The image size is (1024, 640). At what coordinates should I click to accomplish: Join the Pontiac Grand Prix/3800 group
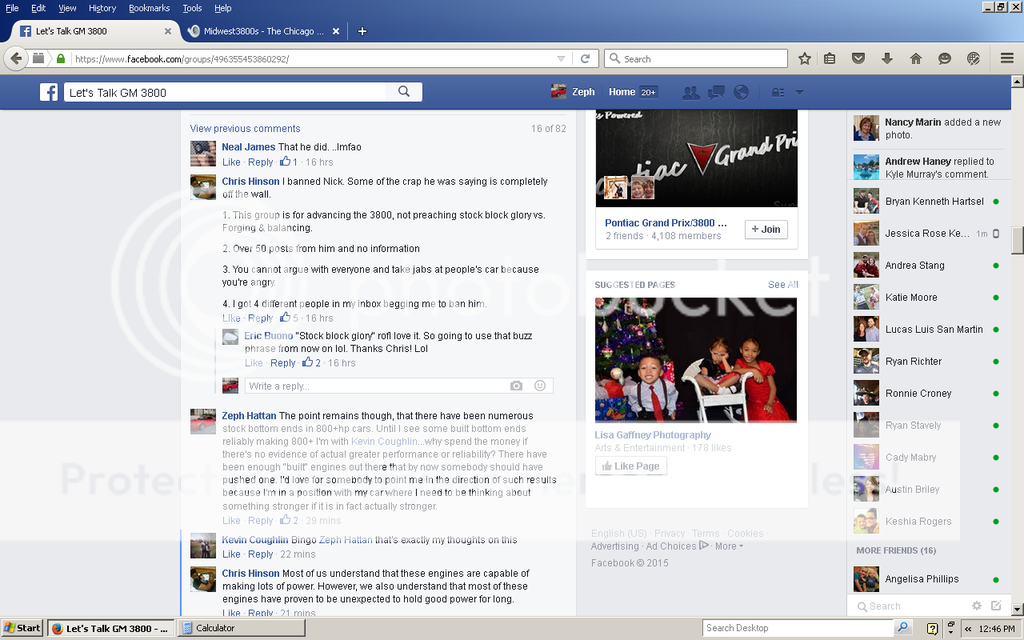(765, 229)
